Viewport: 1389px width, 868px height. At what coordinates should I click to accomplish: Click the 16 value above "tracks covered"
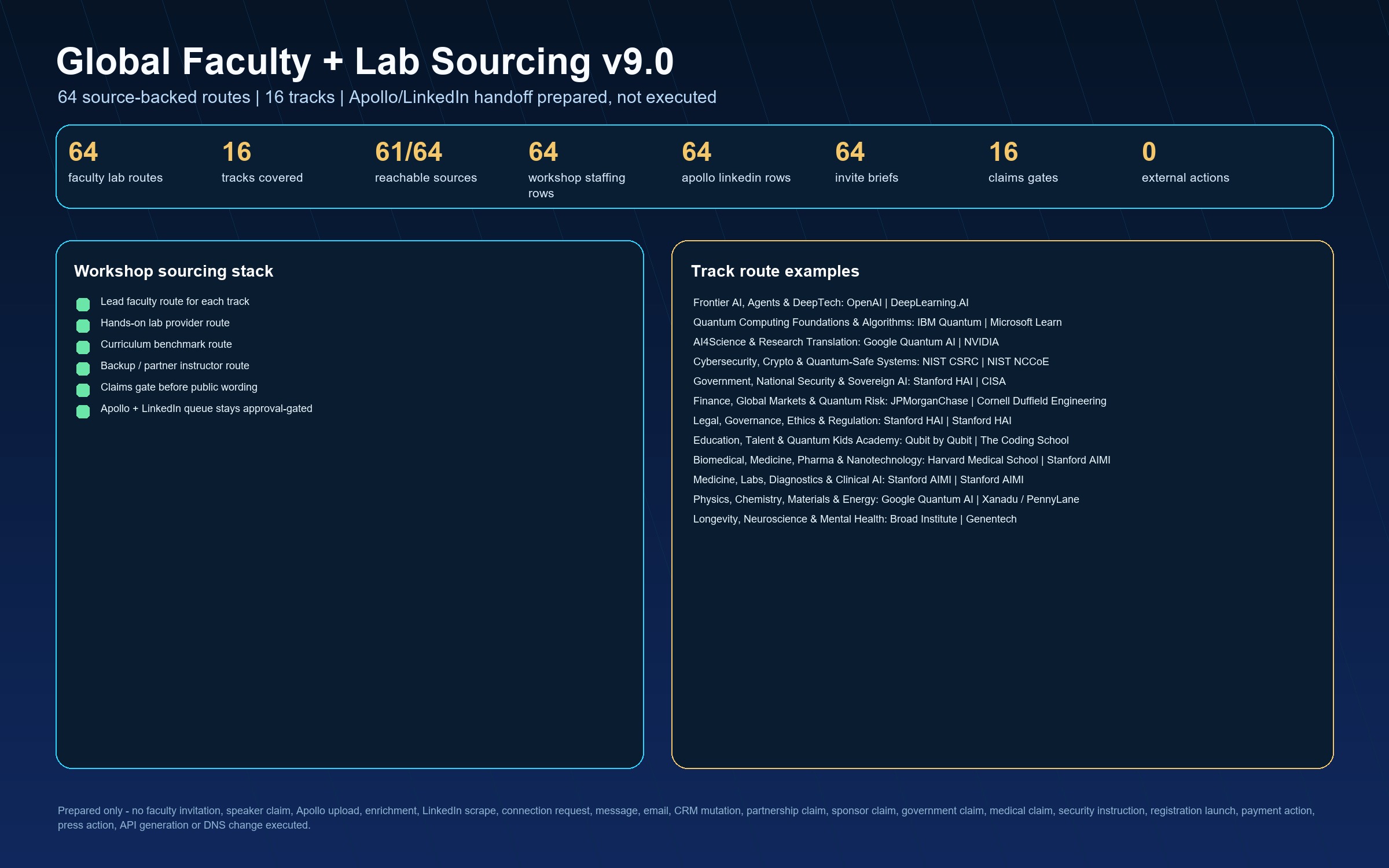click(x=237, y=152)
